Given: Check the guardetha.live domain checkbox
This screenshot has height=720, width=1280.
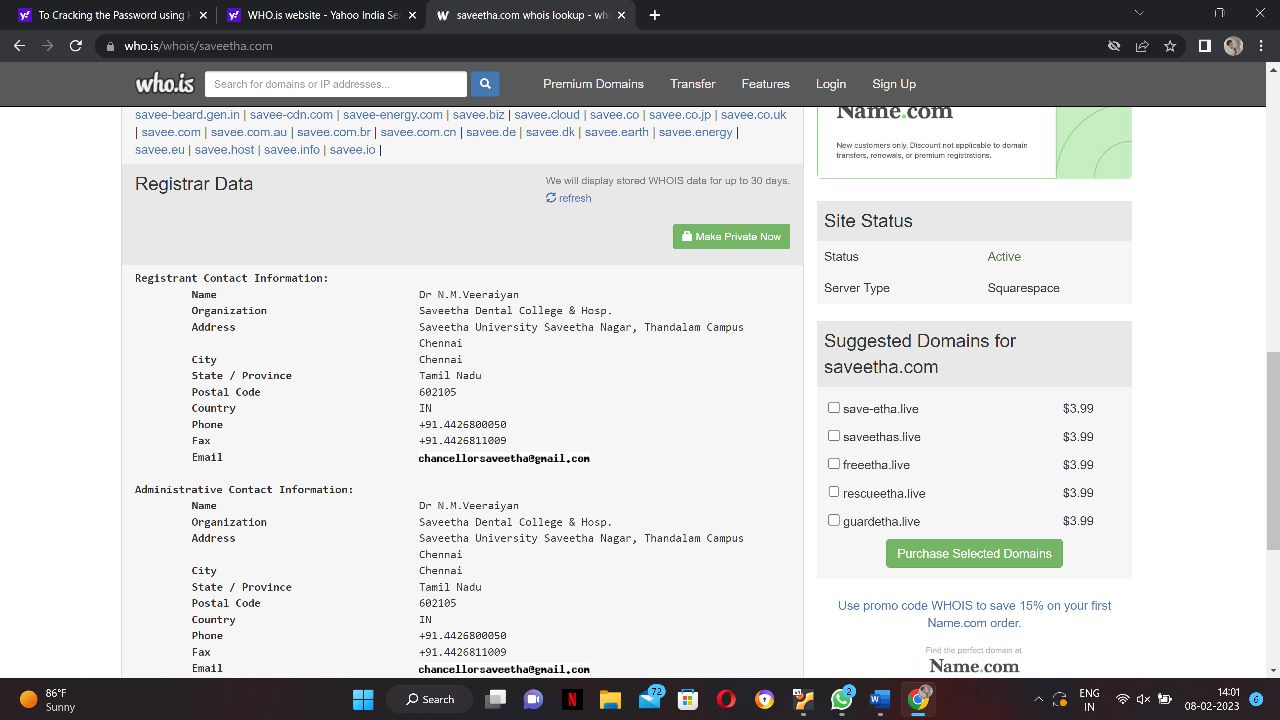Looking at the screenshot, I should 833,519.
